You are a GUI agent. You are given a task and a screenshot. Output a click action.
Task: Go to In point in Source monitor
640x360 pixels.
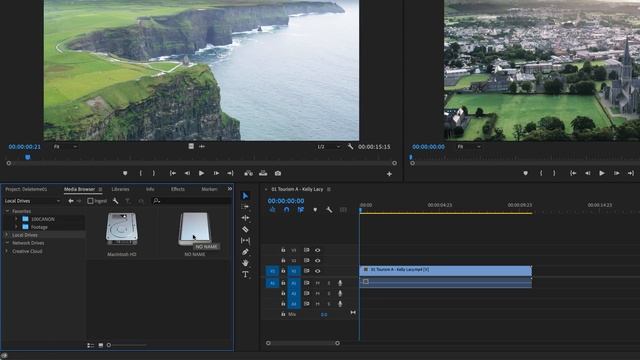(x=173, y=173)
